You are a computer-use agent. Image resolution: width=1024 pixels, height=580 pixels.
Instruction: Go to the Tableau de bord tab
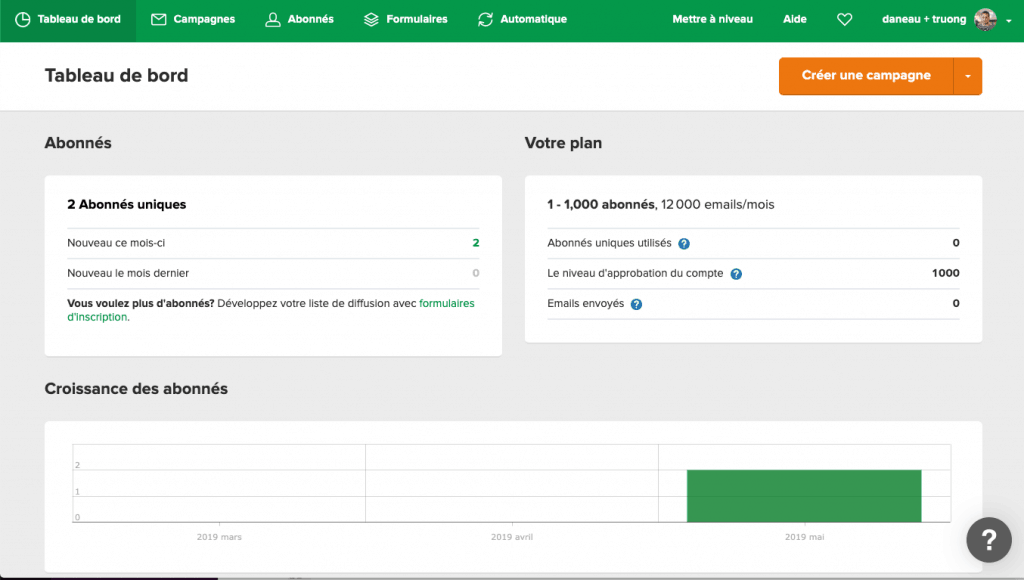pyautogui.click(x=68, y=19)
